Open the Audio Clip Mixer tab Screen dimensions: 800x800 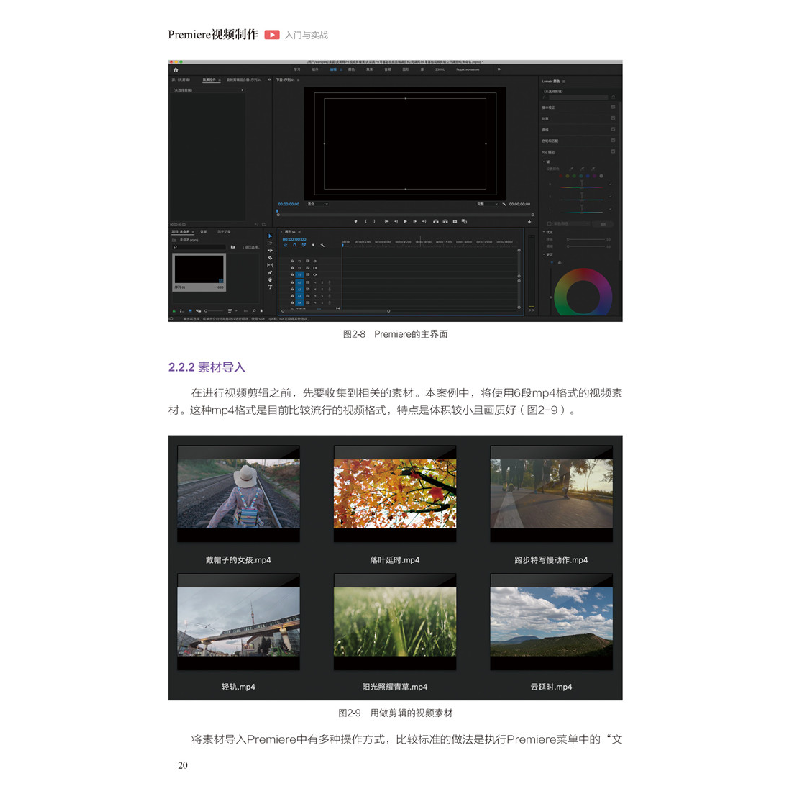243,80
